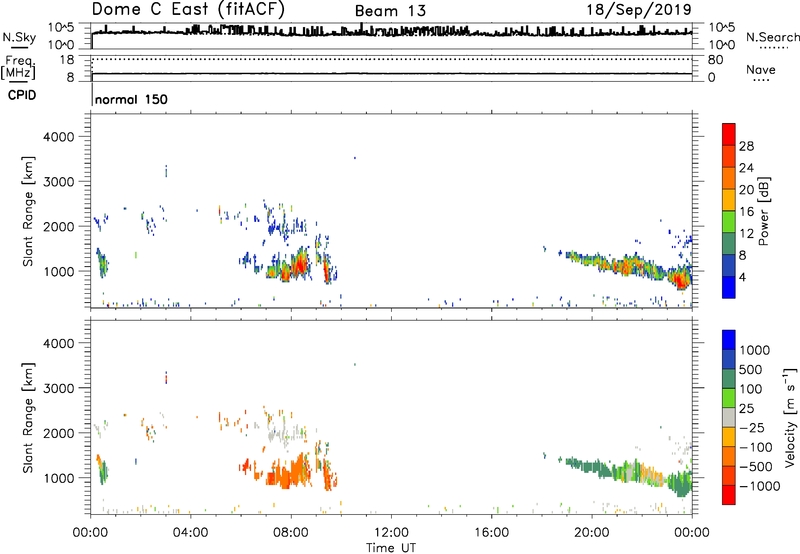Click the 'normal 150' CPID text
The height and width of the screenshot is (554, 800).
[131, 99]
